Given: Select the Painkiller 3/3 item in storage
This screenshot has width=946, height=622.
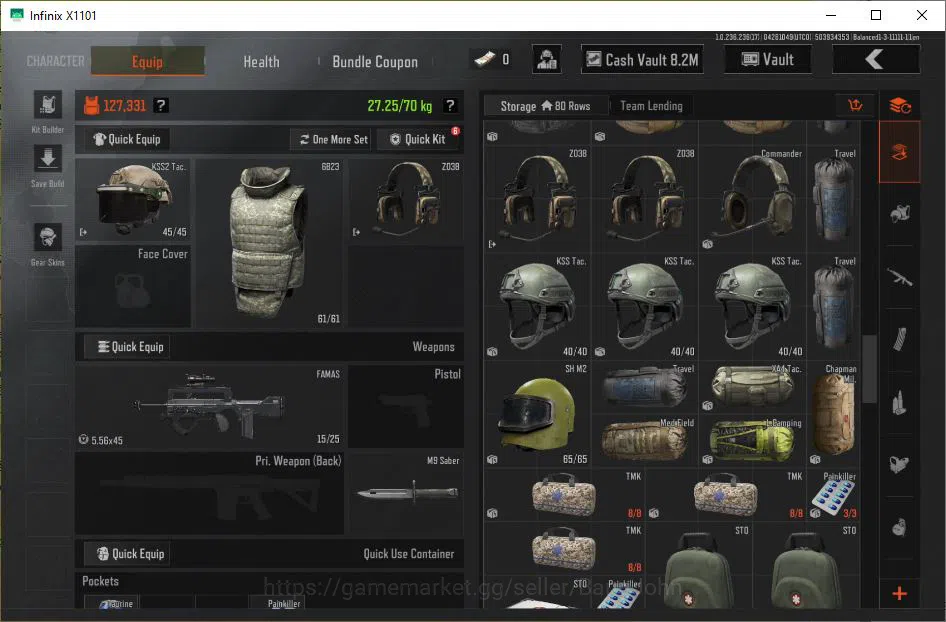Looking at the screenshot, I should [x=833, y=495].
